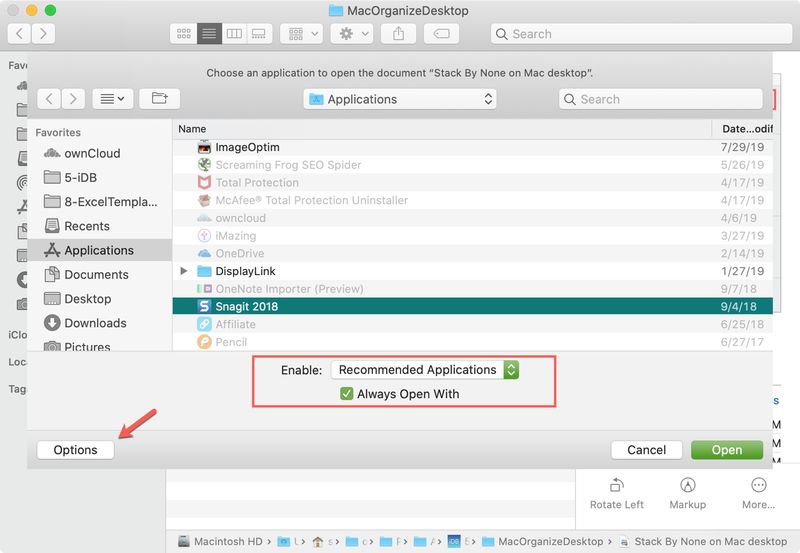Select Snagit 2018 in the list
This screenshot has width=800, height=553.
pos(472,306)
